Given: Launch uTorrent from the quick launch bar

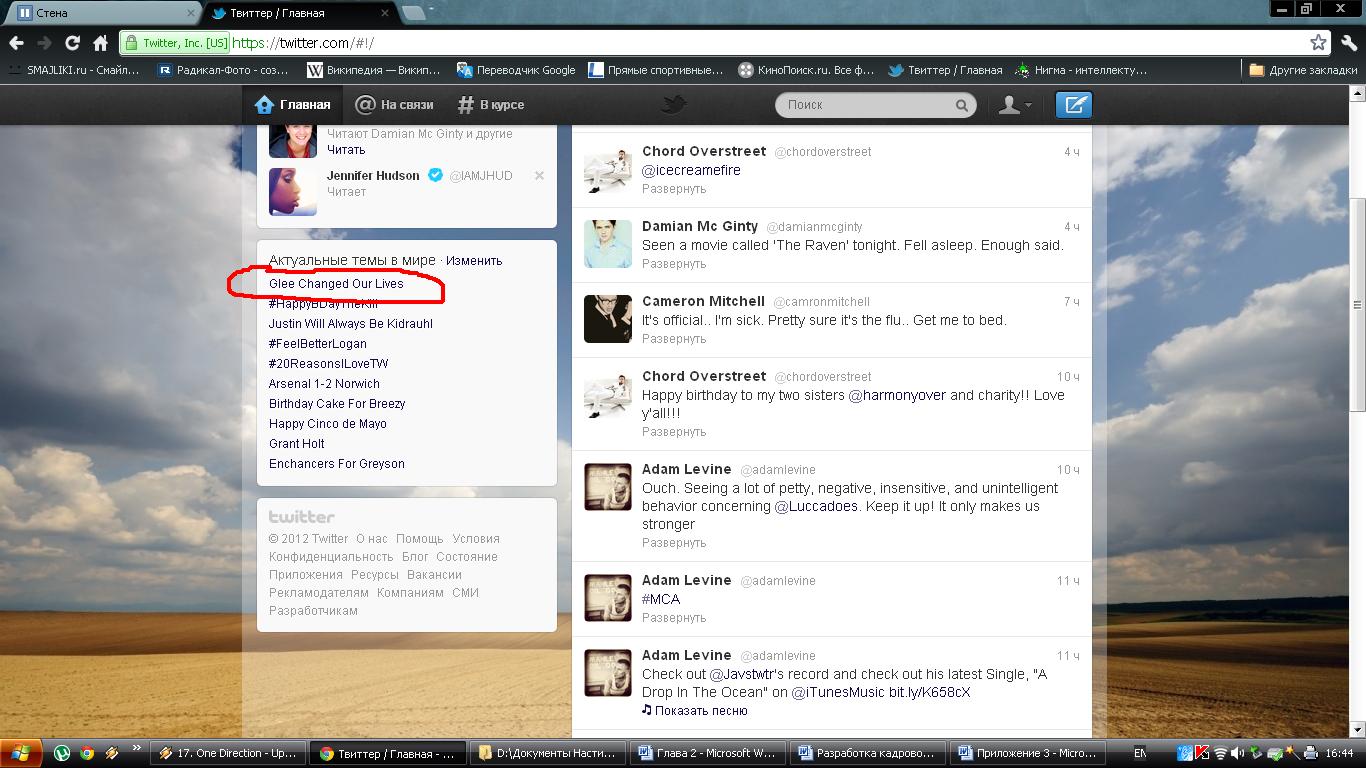Looking at the screenshot, I should [62, 753].
